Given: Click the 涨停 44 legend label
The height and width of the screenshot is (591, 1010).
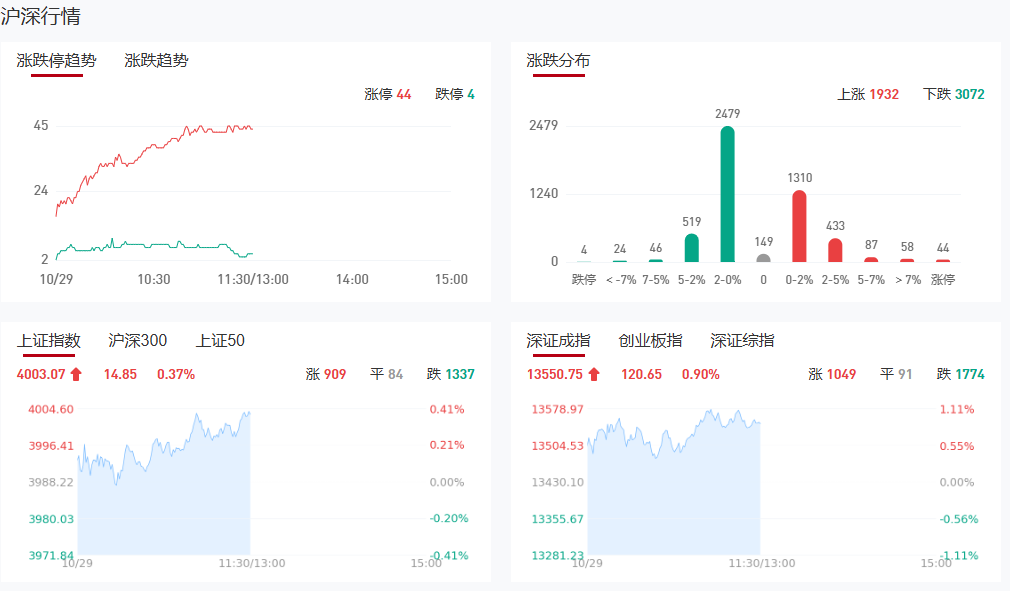Looking at the screenshot, I should point(387,94).
